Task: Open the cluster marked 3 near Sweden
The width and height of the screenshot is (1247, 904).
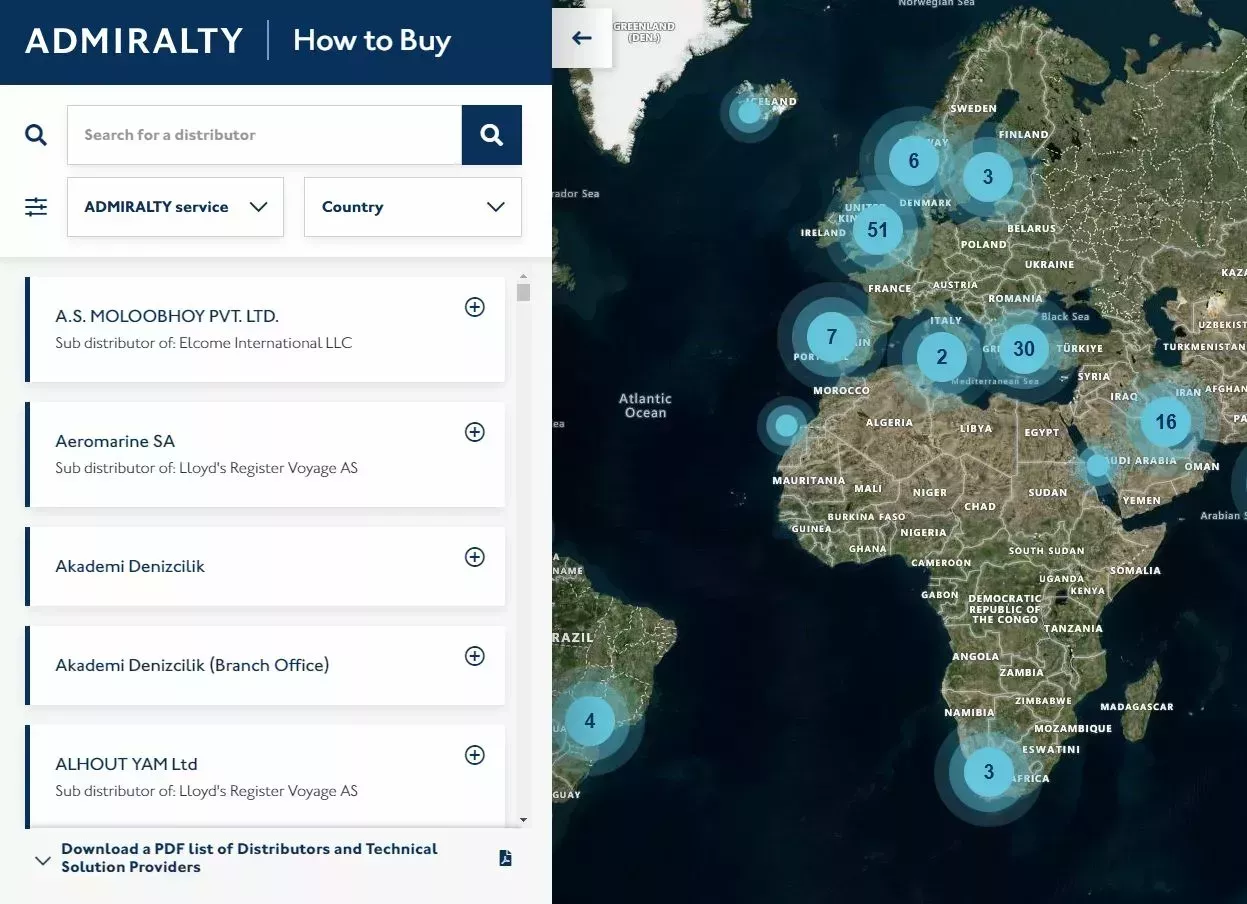Action: 988,177
